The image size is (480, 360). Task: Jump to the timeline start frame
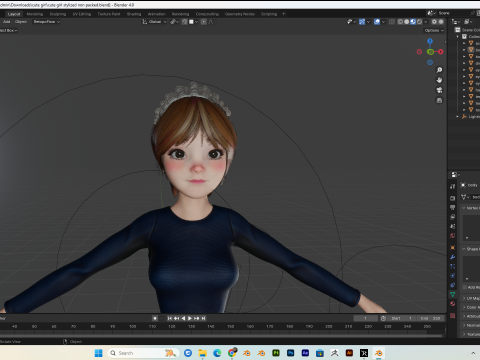[170, 318]
